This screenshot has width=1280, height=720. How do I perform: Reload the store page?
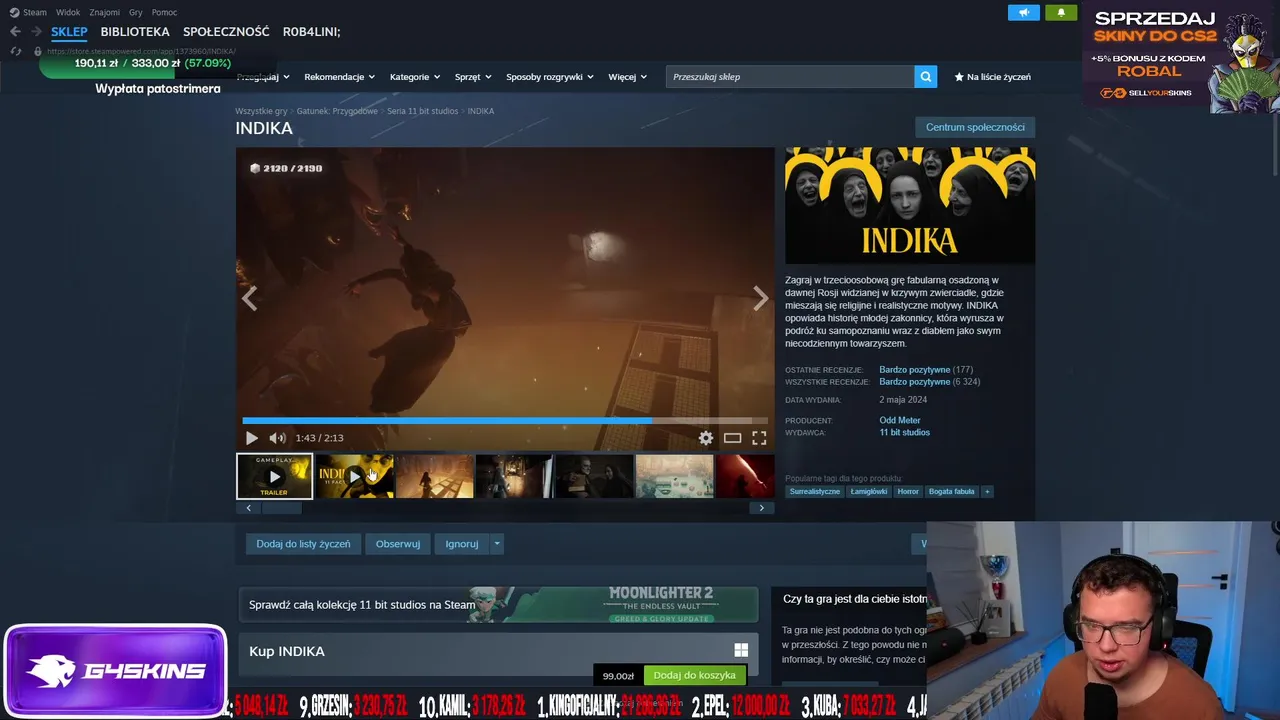[15, 51]
